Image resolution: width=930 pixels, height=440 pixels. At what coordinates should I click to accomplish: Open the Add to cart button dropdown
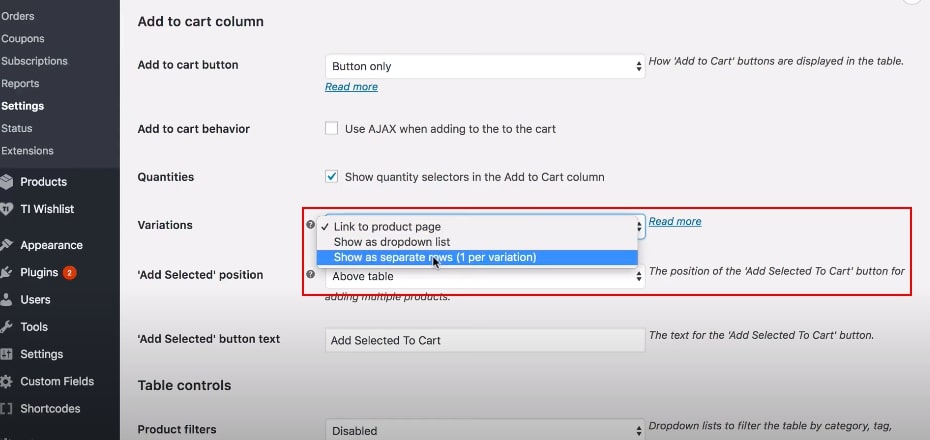pos(485,66)
